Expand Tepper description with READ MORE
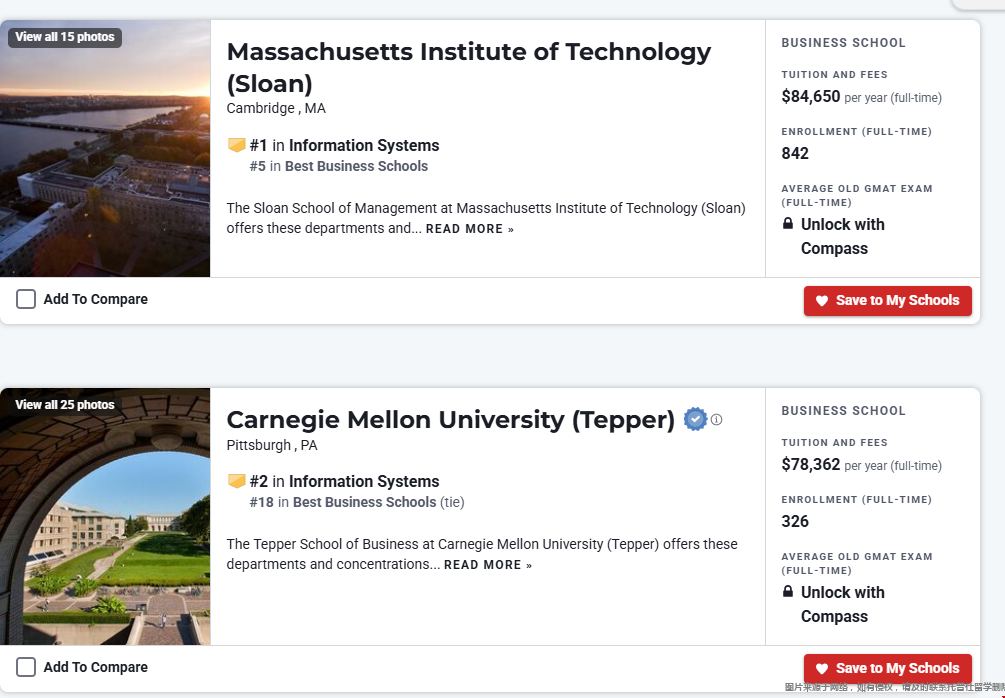 click(487, 565)
